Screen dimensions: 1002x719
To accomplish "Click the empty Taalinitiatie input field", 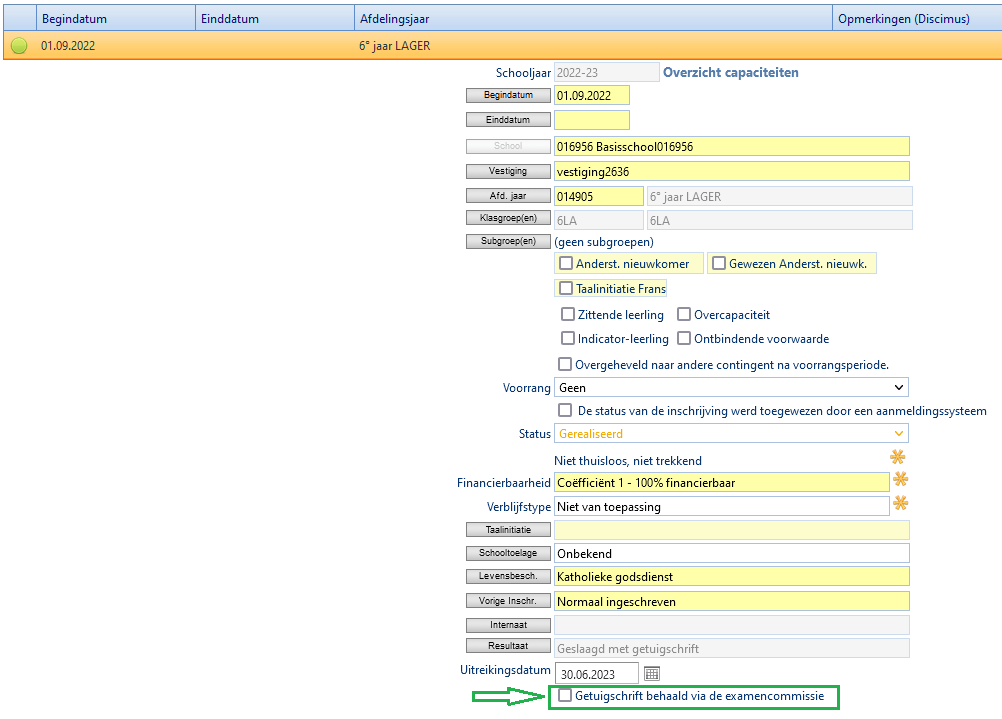I will [x=732, y=530].
